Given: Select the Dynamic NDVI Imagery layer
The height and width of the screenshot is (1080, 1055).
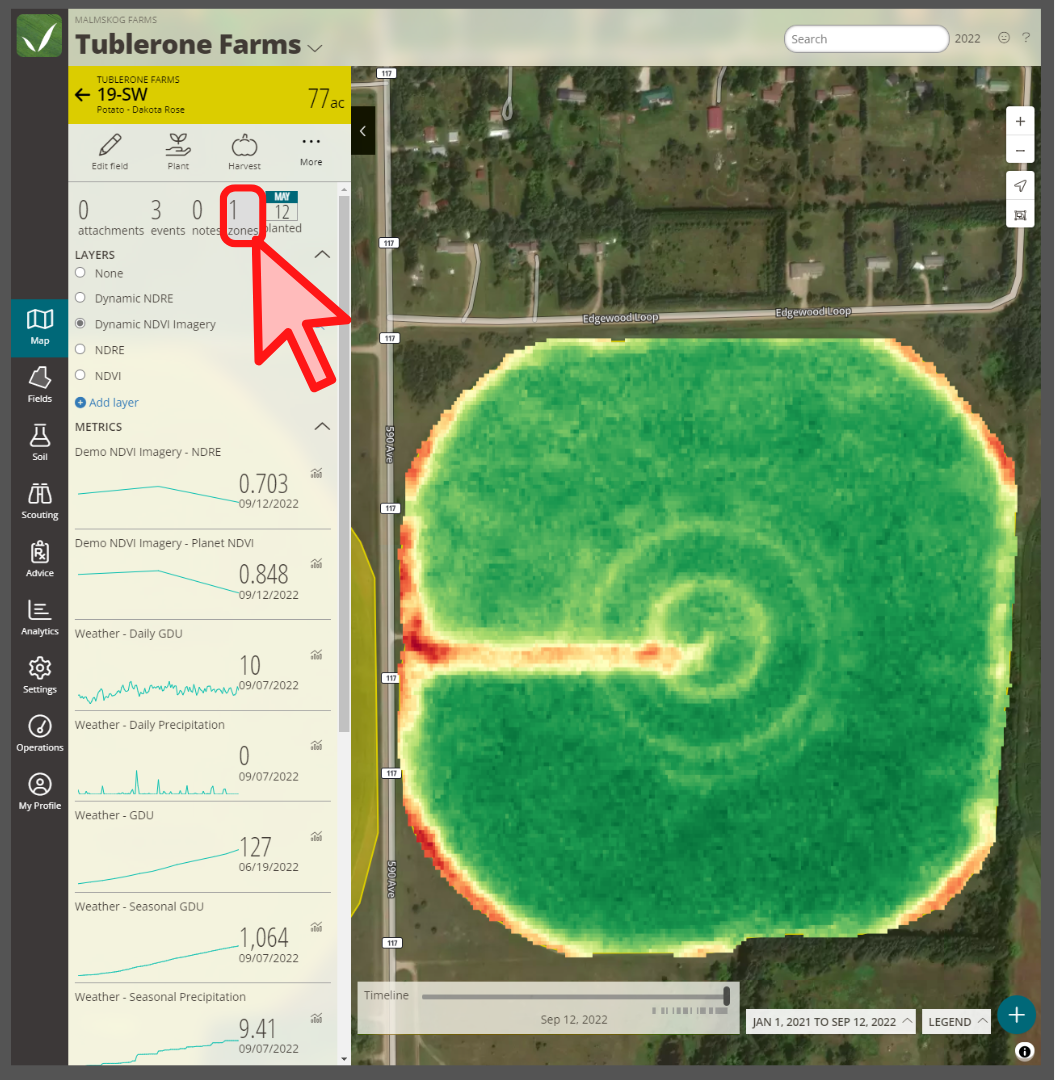Looking at the screenshot, I should [81, 324].
